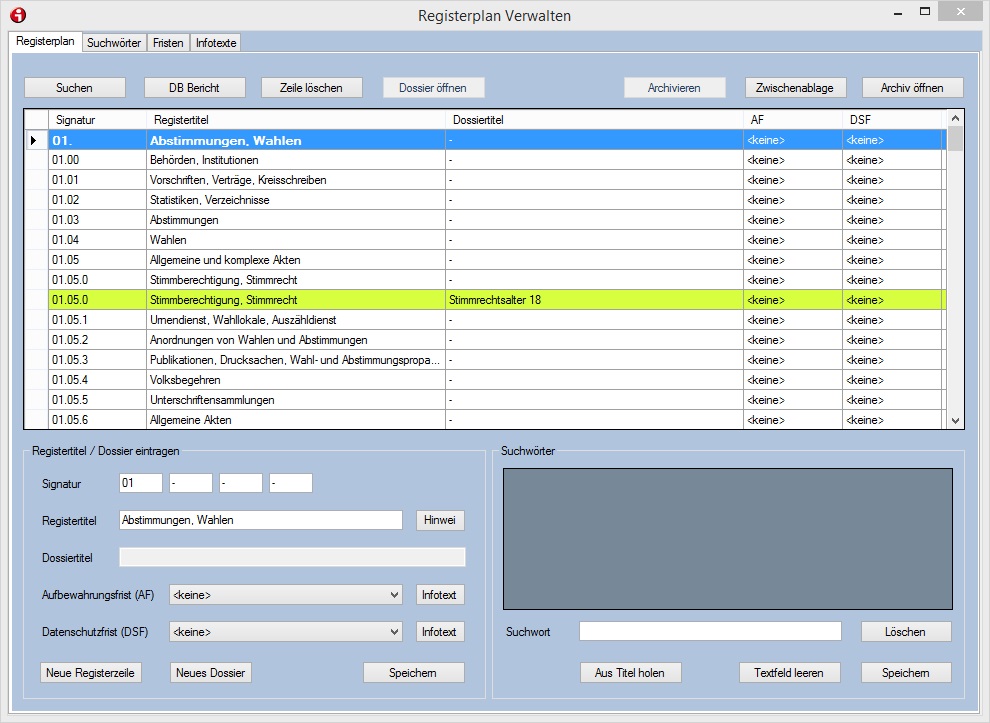Switch to the Suchwörter tab

tap(113, 43)
